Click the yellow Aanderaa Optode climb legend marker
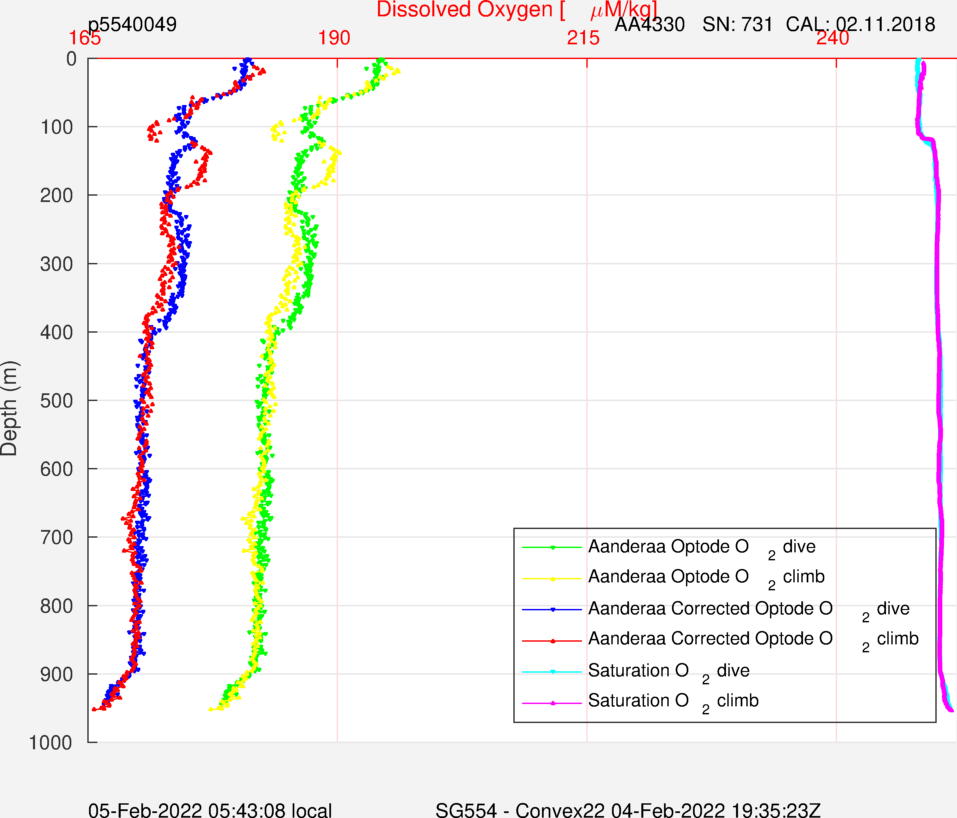Viewport: 957px width, 818px height. [x=552, y=578]
